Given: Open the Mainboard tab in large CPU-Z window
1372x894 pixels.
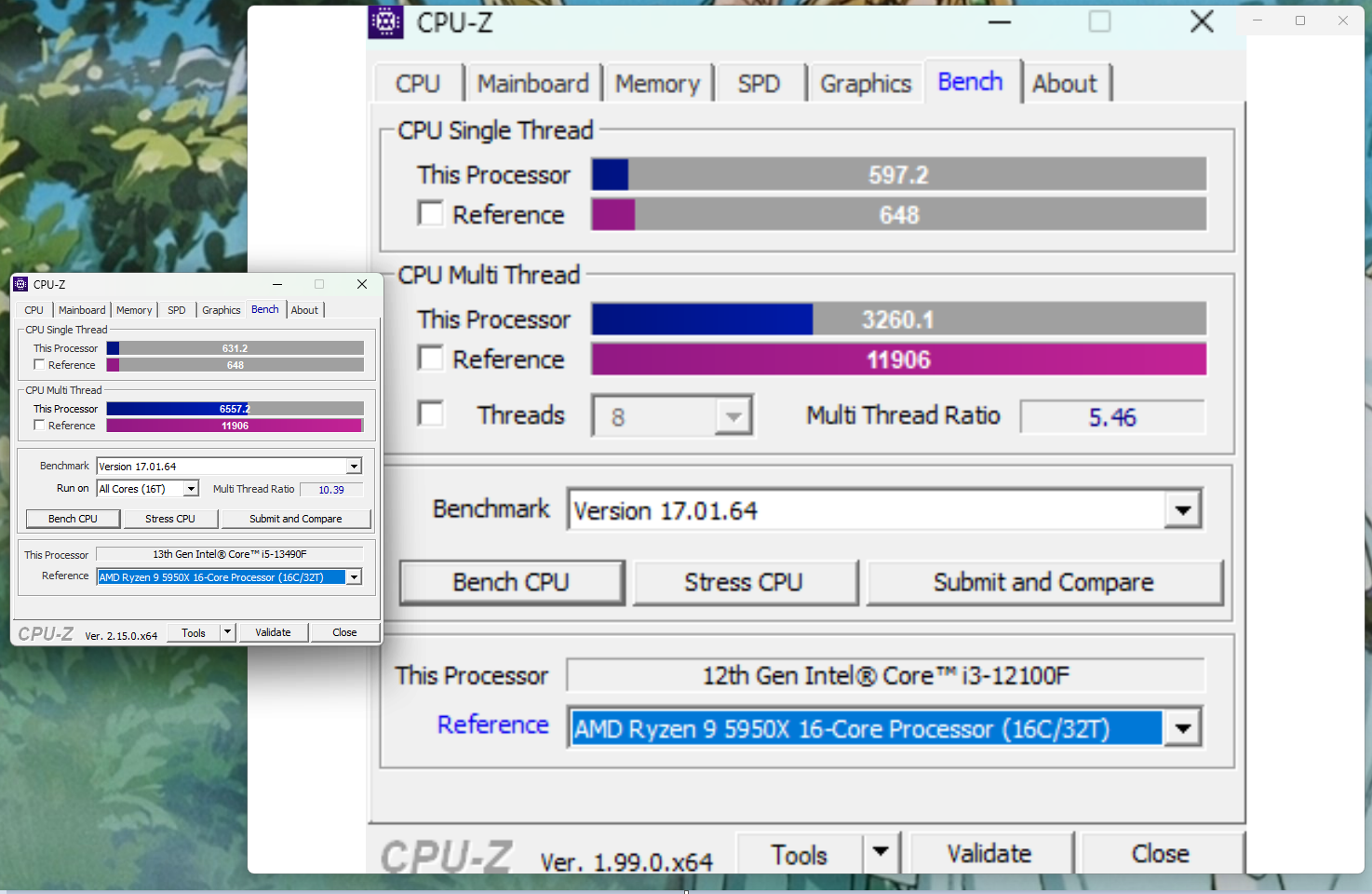Looking at the screenshot, I should [533, 84].
